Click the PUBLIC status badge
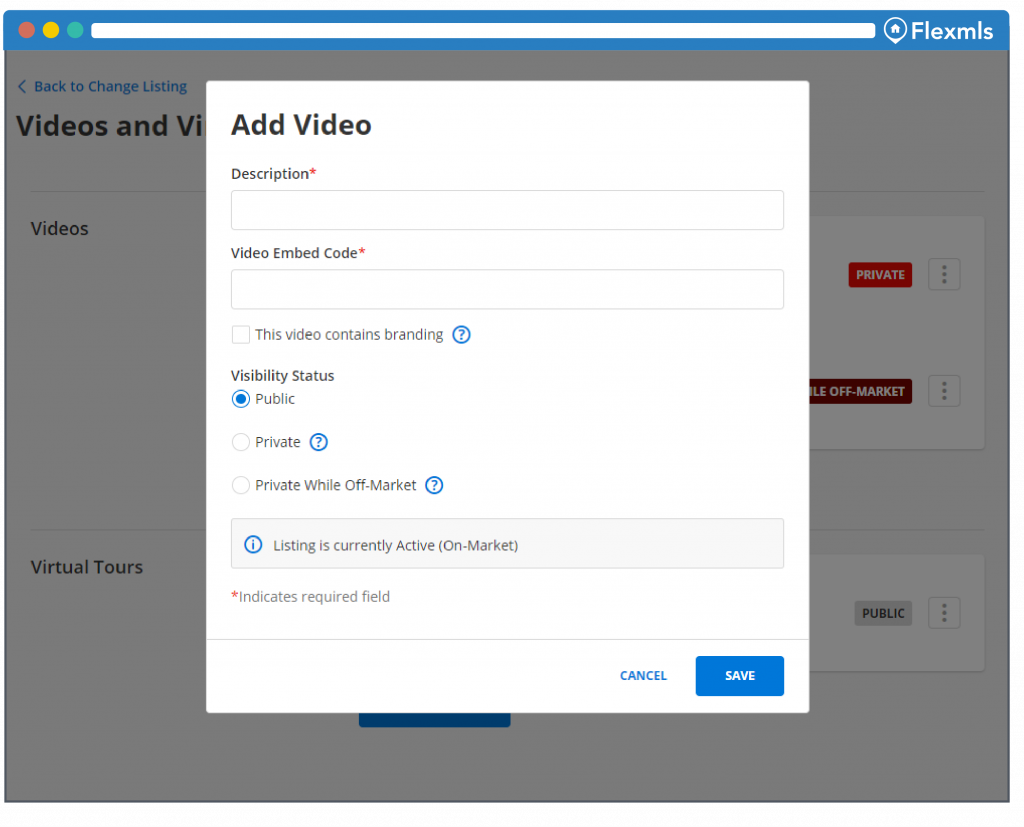 coord(883,613)
